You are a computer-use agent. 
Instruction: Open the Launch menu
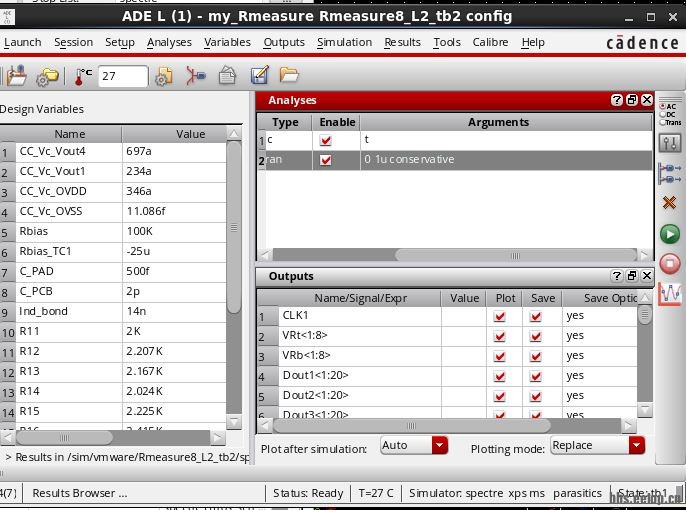(x=23, y=42)
